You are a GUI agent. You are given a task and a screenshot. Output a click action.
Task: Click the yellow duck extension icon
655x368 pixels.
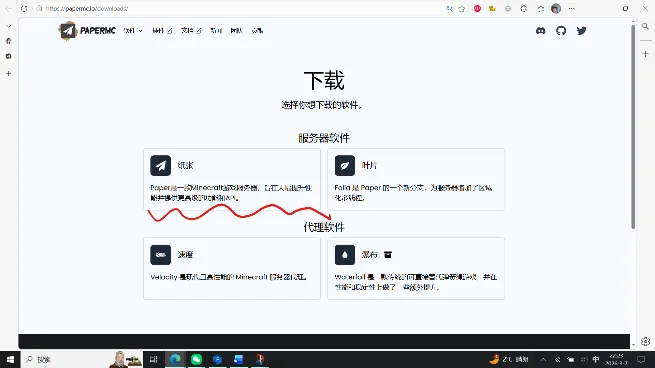[493, 8]
